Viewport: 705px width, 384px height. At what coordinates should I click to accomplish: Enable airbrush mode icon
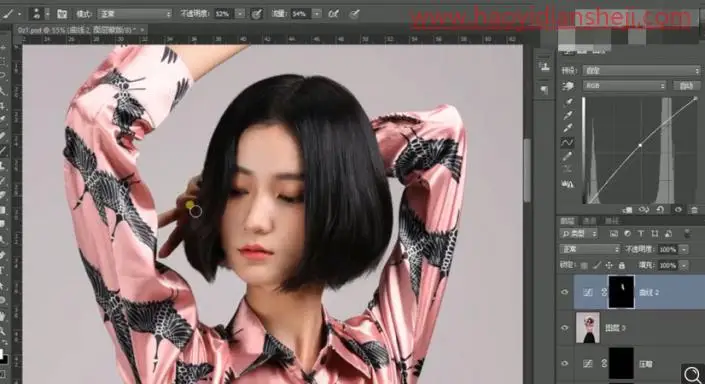coord(333,14)
